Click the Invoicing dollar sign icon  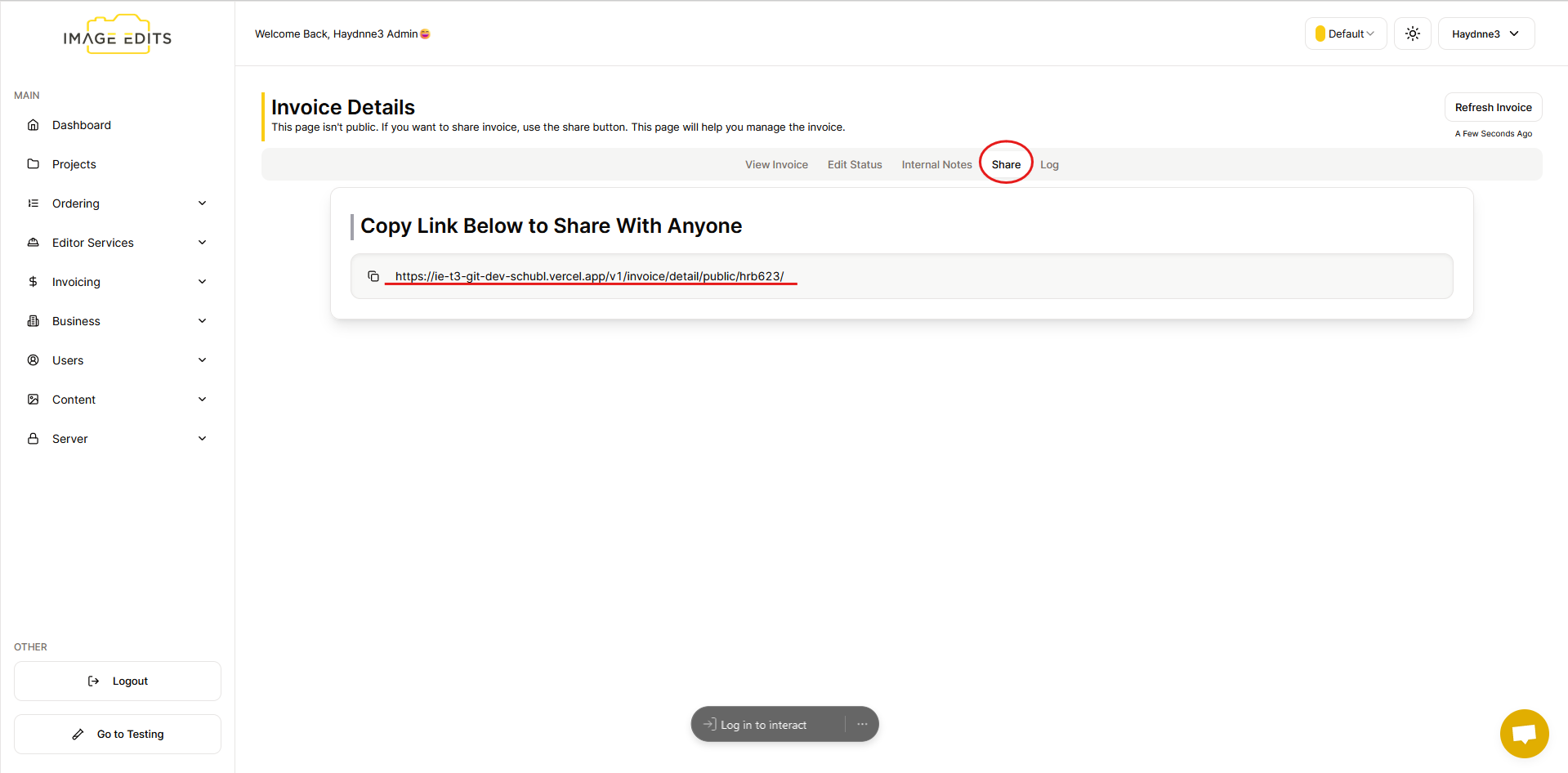34,282
